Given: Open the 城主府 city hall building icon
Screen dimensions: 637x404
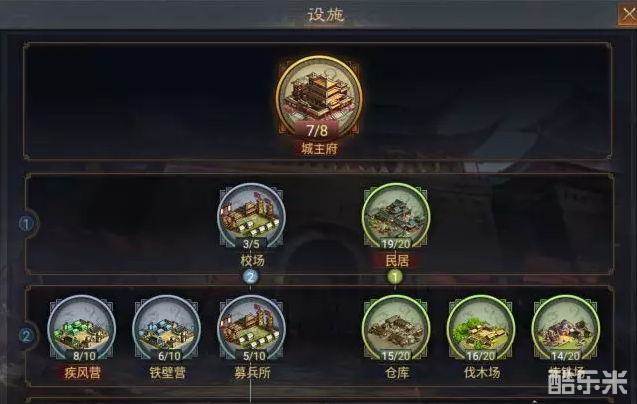Looking at the screenshot, I should click(319, 98).
